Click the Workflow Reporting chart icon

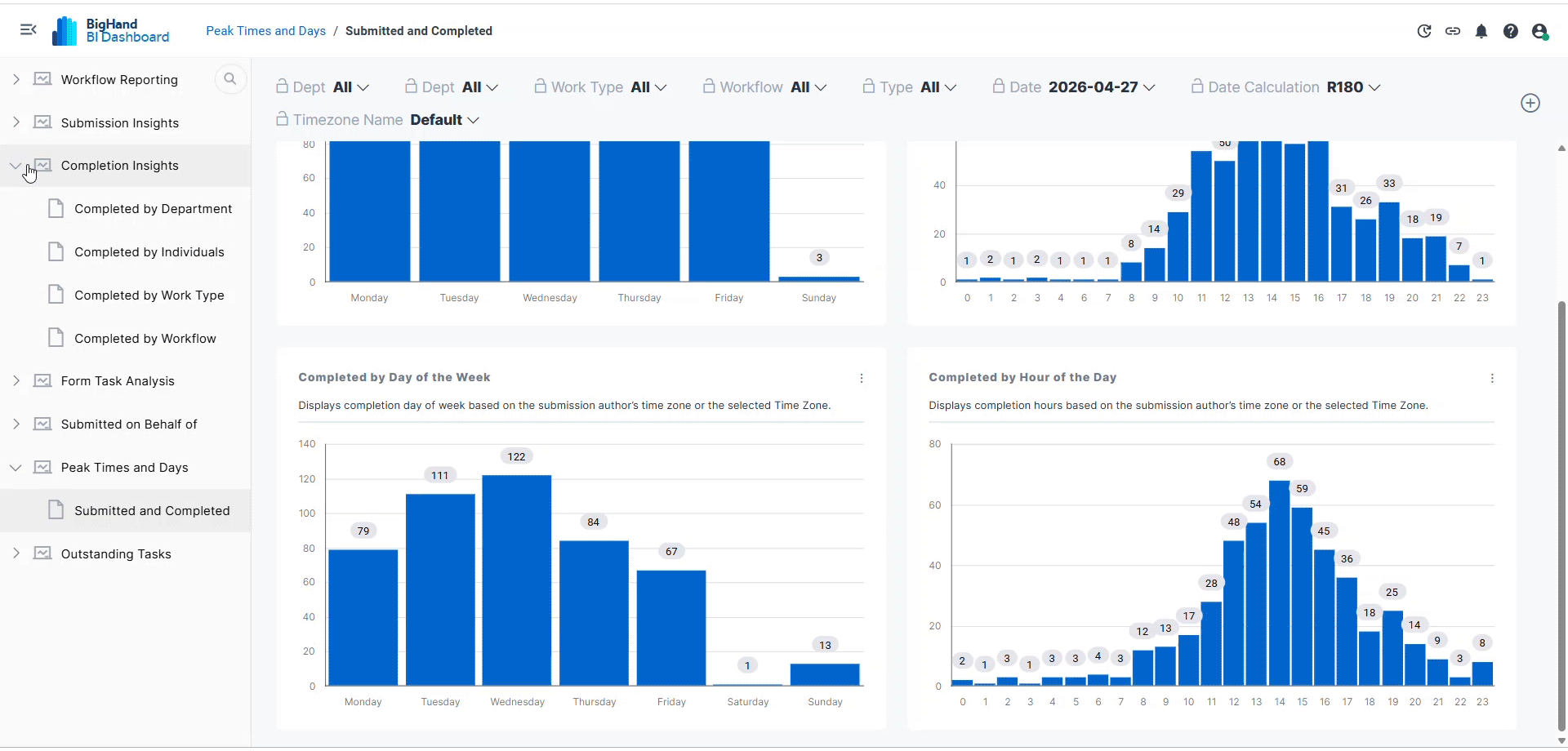pyautogui.click(x=42, y=79)
